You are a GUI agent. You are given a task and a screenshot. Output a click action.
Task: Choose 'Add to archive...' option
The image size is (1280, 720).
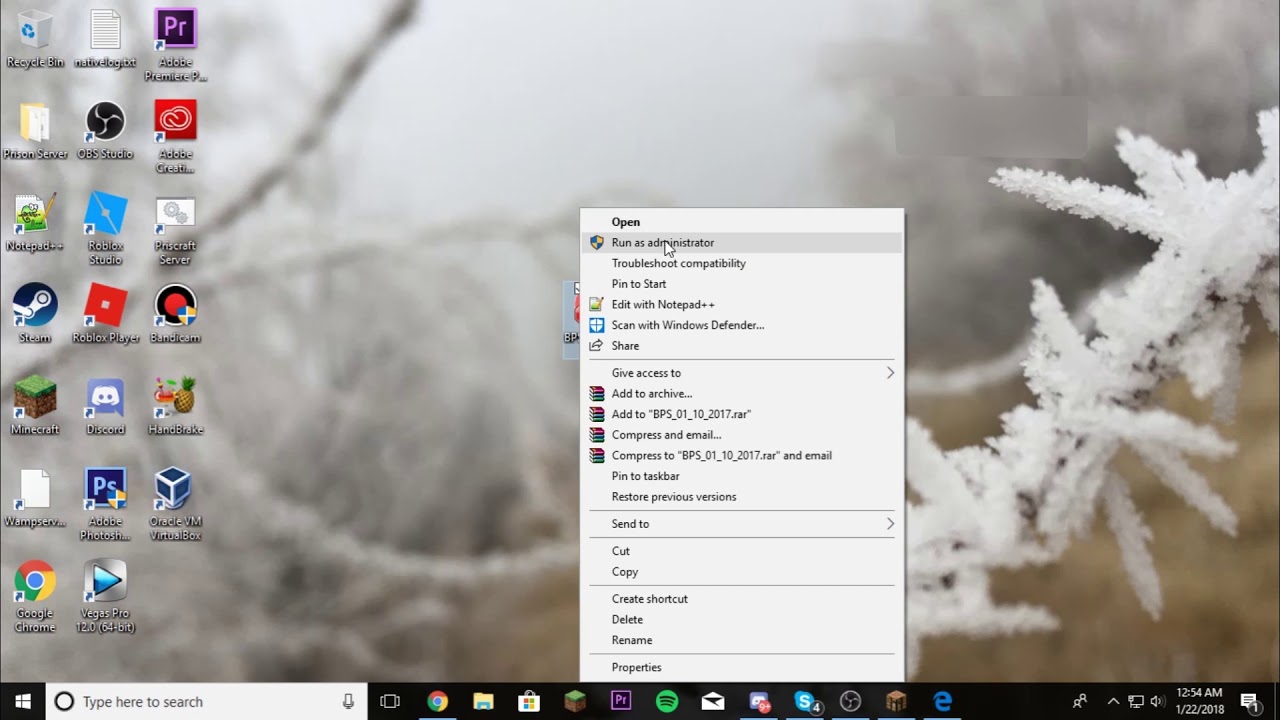coord(741,394)
